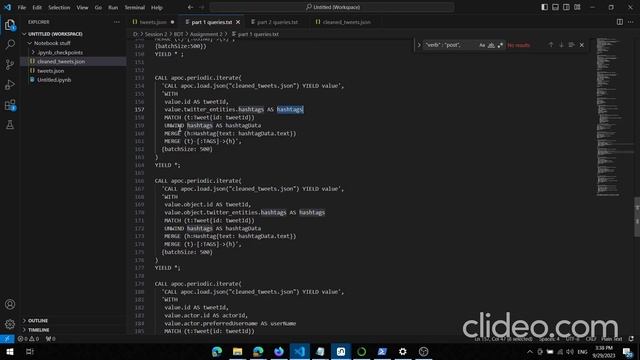Customize layout icon in title bar
The height and width of the screenshot is (360, 640).
[577, 7]
